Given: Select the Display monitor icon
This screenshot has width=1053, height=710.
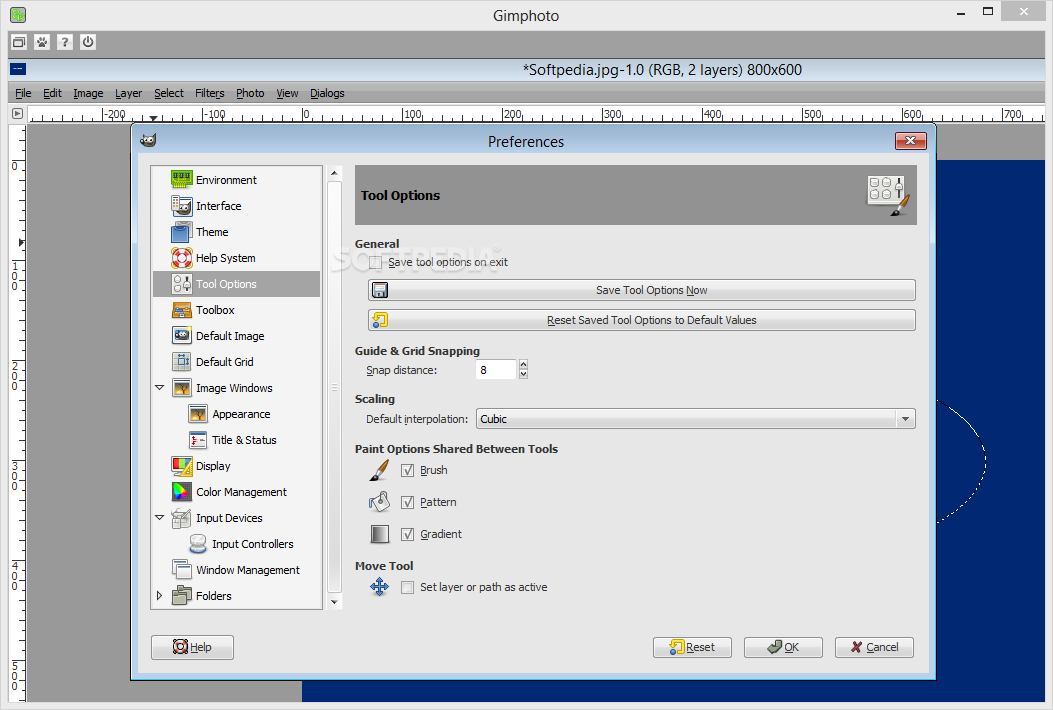Looking at the screenshot, I should 182,465.
